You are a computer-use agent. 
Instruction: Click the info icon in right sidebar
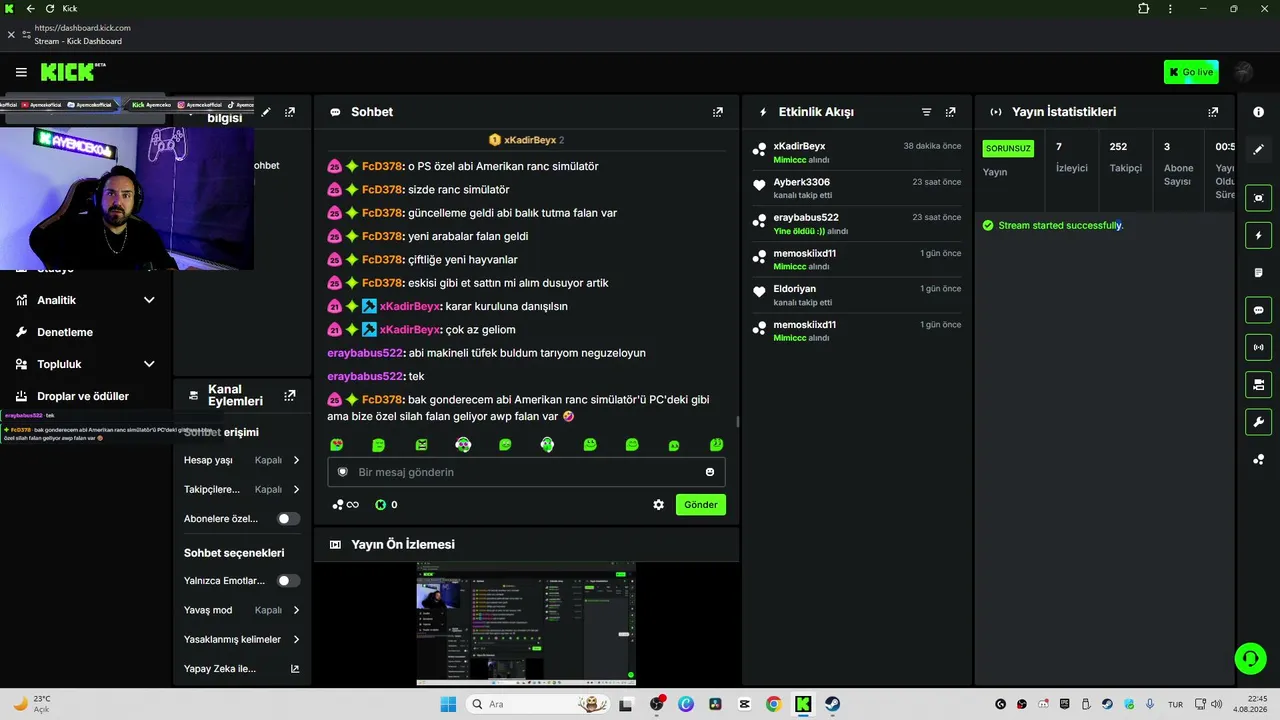point(1258,112)
